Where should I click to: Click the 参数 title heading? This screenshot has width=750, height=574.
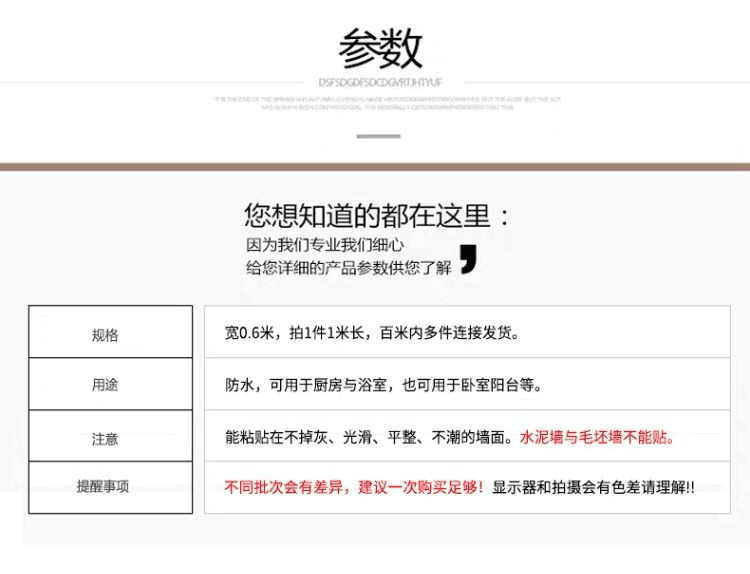[x=380, y=48]
